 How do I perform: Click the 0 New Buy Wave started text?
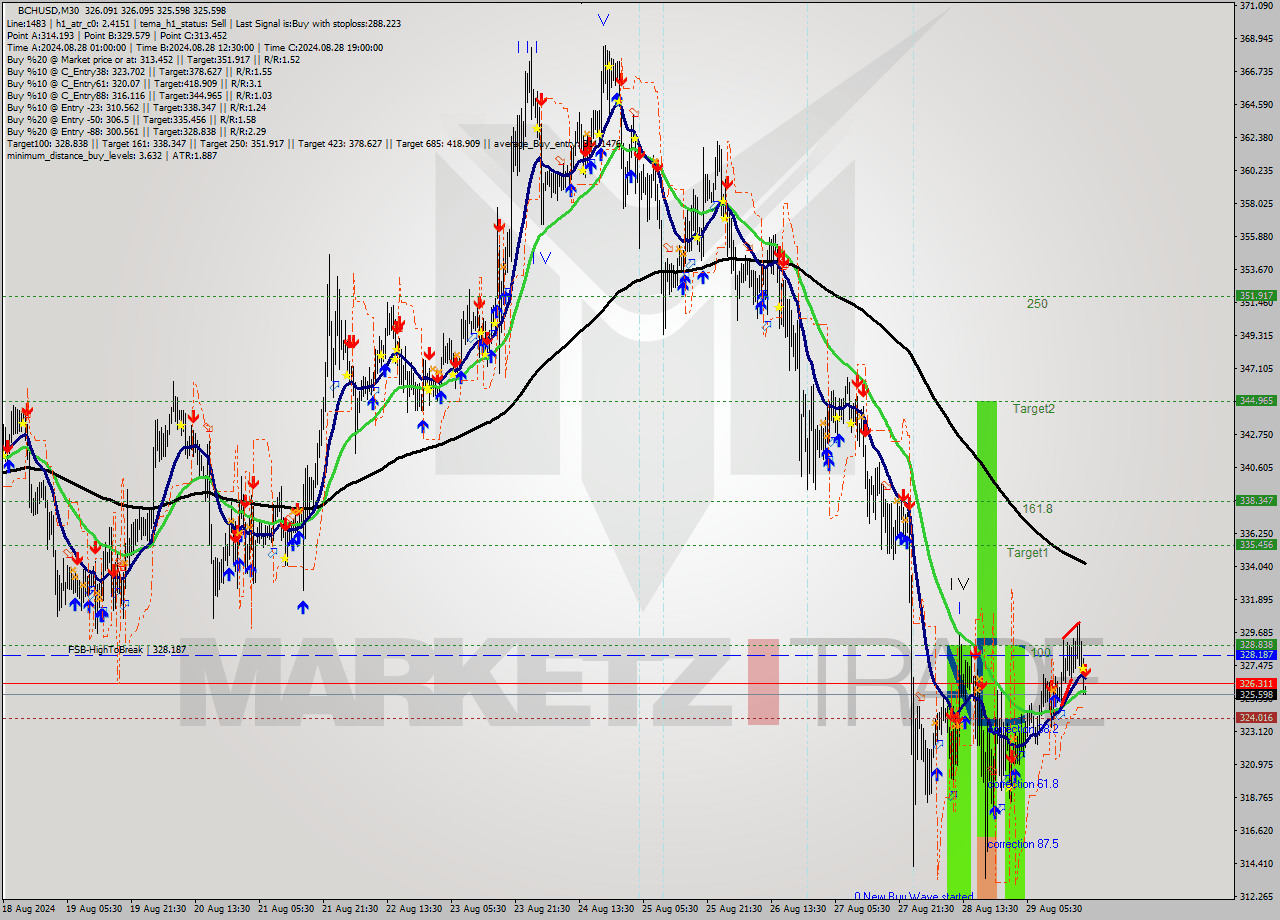click(x=913, y=896)
